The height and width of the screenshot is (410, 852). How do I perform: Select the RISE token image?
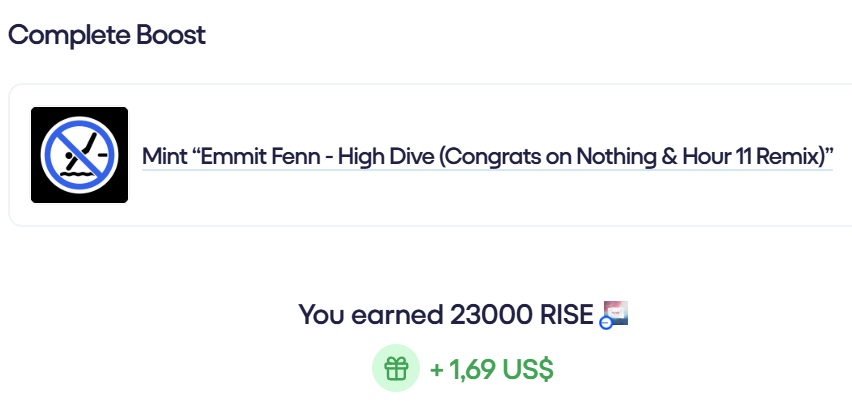(x=615, y=314)
